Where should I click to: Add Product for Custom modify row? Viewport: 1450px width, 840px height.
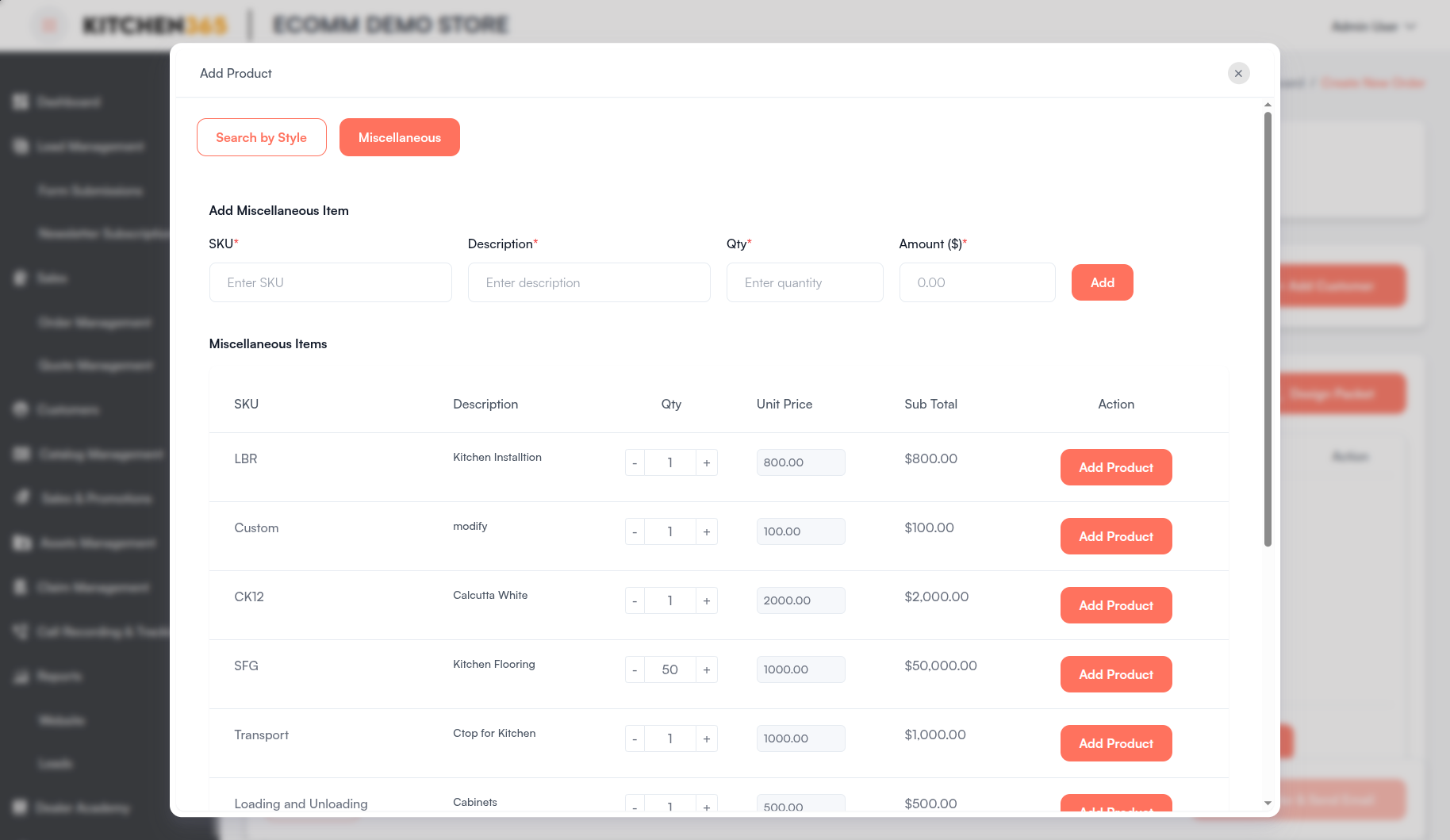coord(1116,536)
